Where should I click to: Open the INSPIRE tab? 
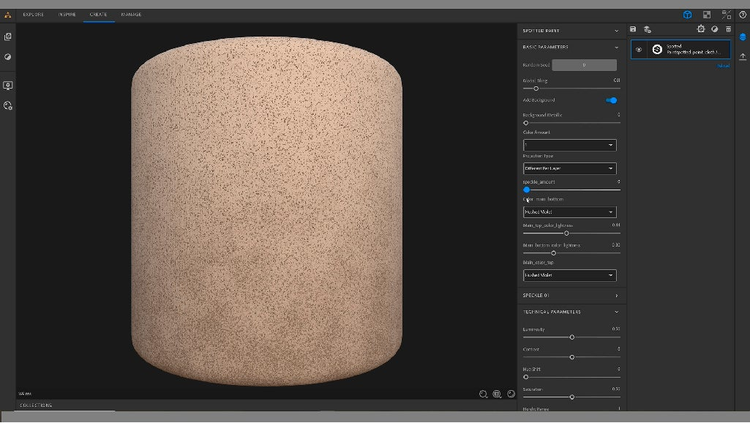67,14
